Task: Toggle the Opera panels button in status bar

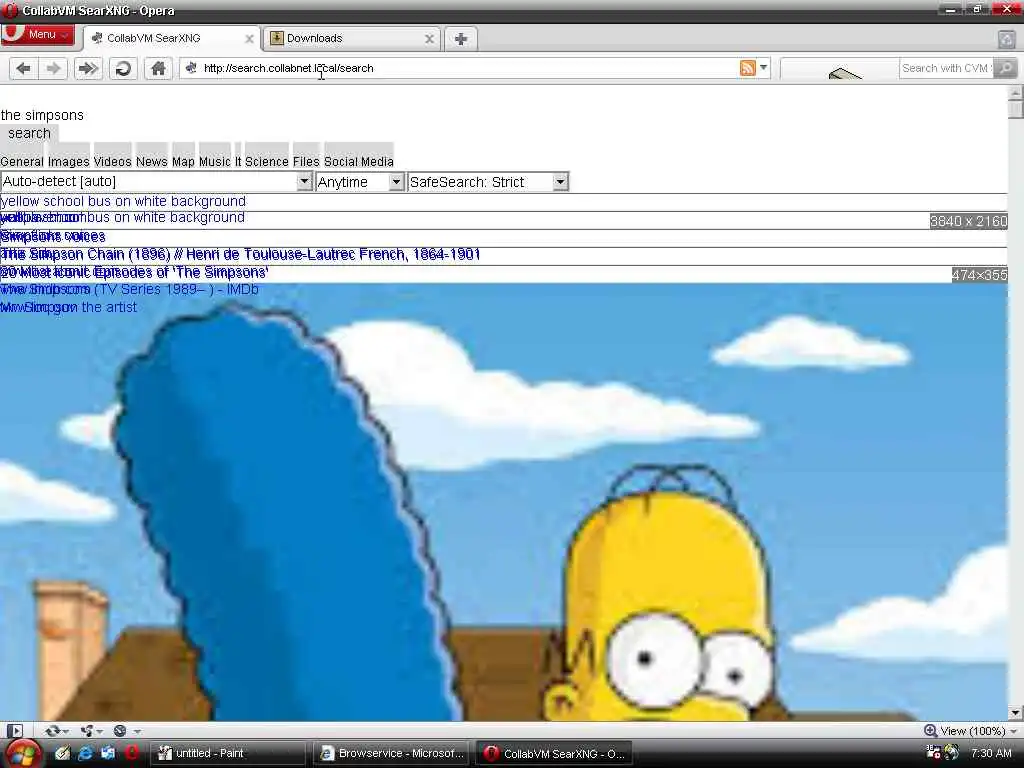Action: [x=15, y=730]
